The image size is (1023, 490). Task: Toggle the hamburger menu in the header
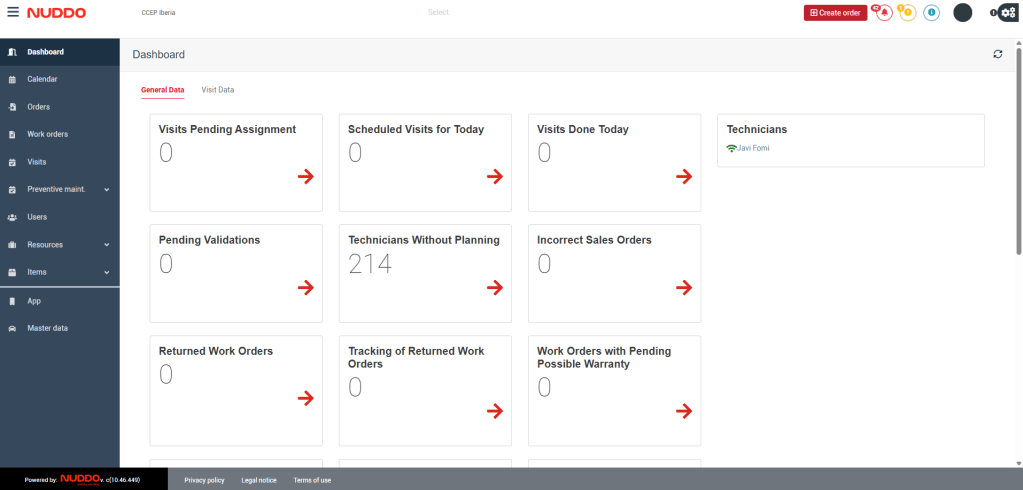(13, 12)
